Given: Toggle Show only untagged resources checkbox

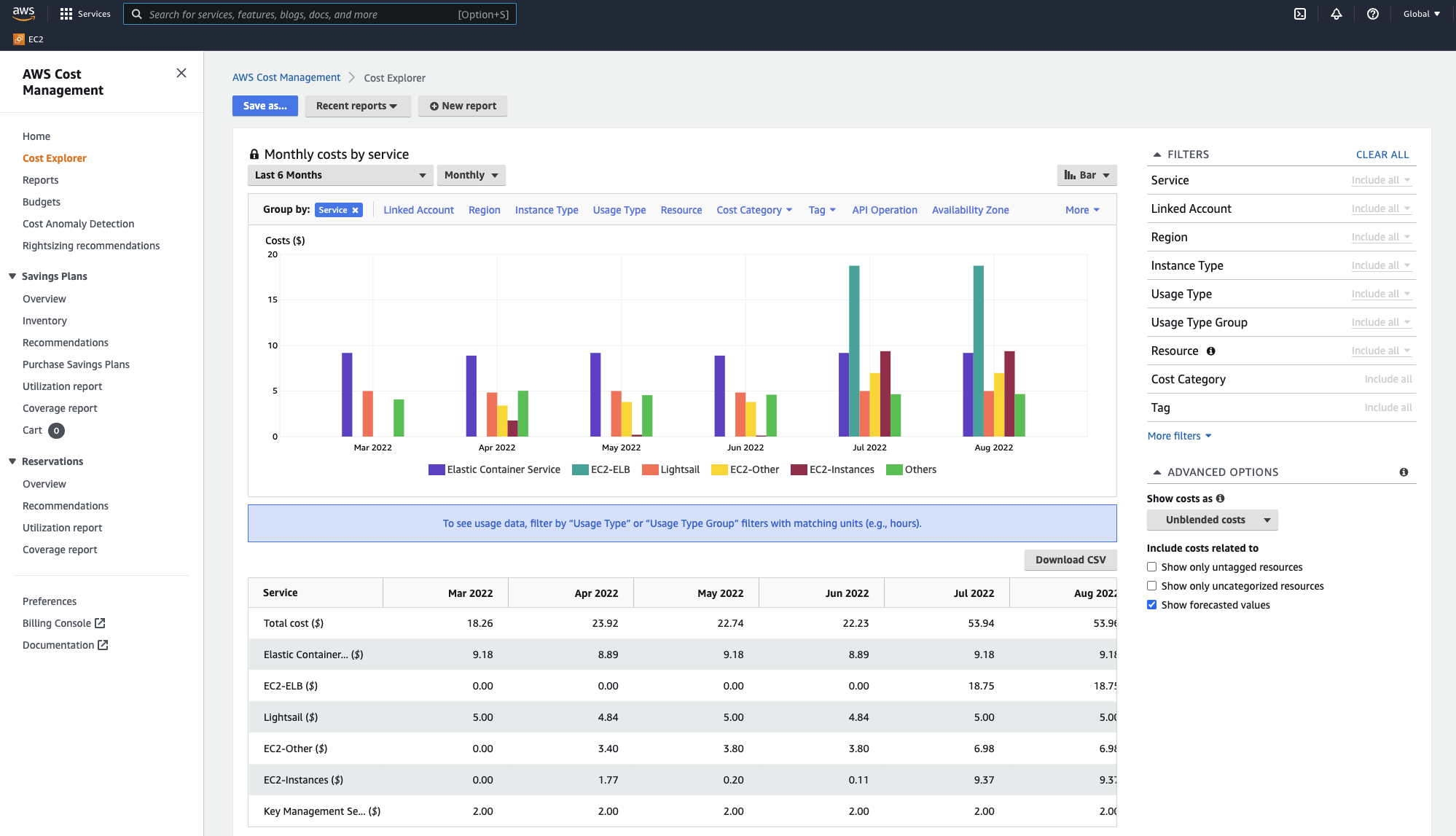Looking at the screenshot, I should (x=1152, y=567).
